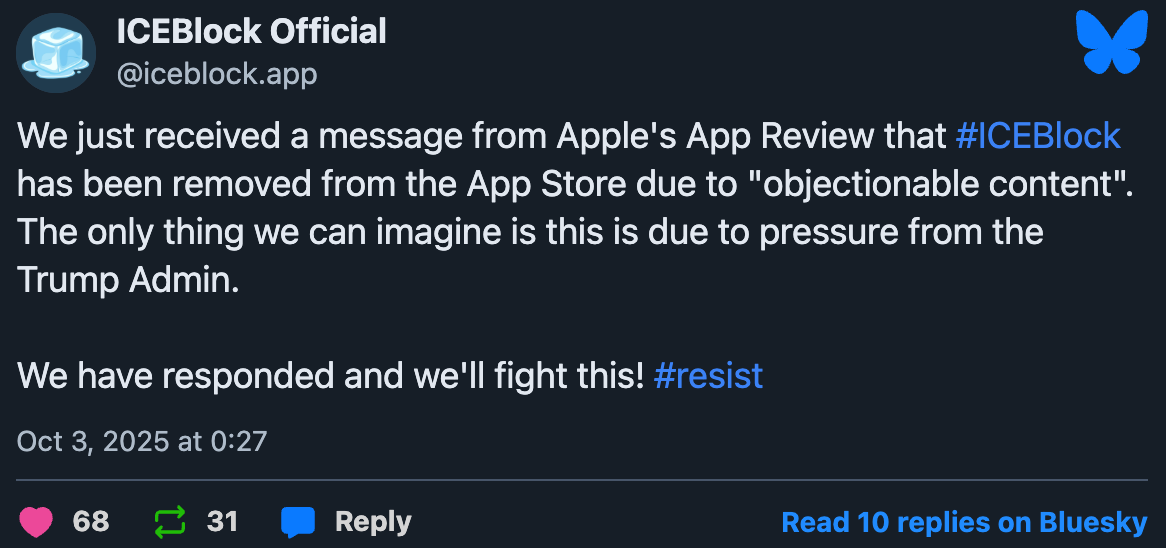Click the words "Trump Admin."
This screenshot has height=548, width=1166.
click(129, 280)
